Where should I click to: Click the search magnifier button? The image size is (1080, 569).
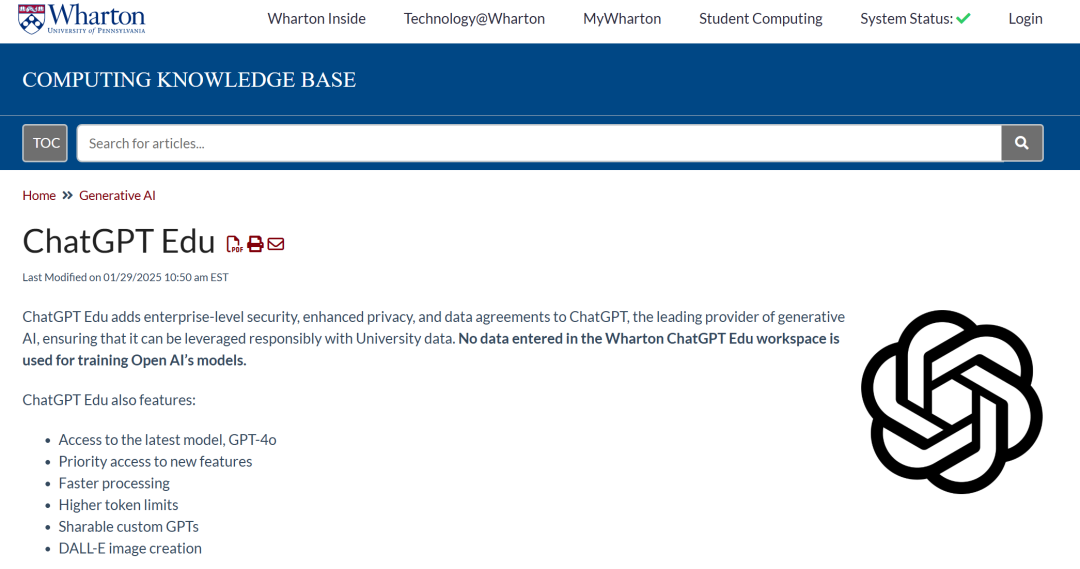[1022, 143]
